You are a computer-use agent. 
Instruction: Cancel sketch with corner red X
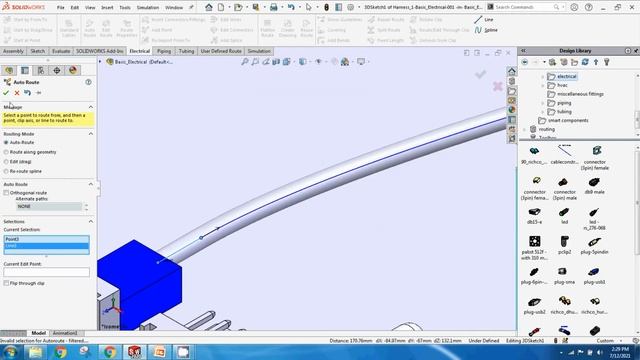click(498, 86)
